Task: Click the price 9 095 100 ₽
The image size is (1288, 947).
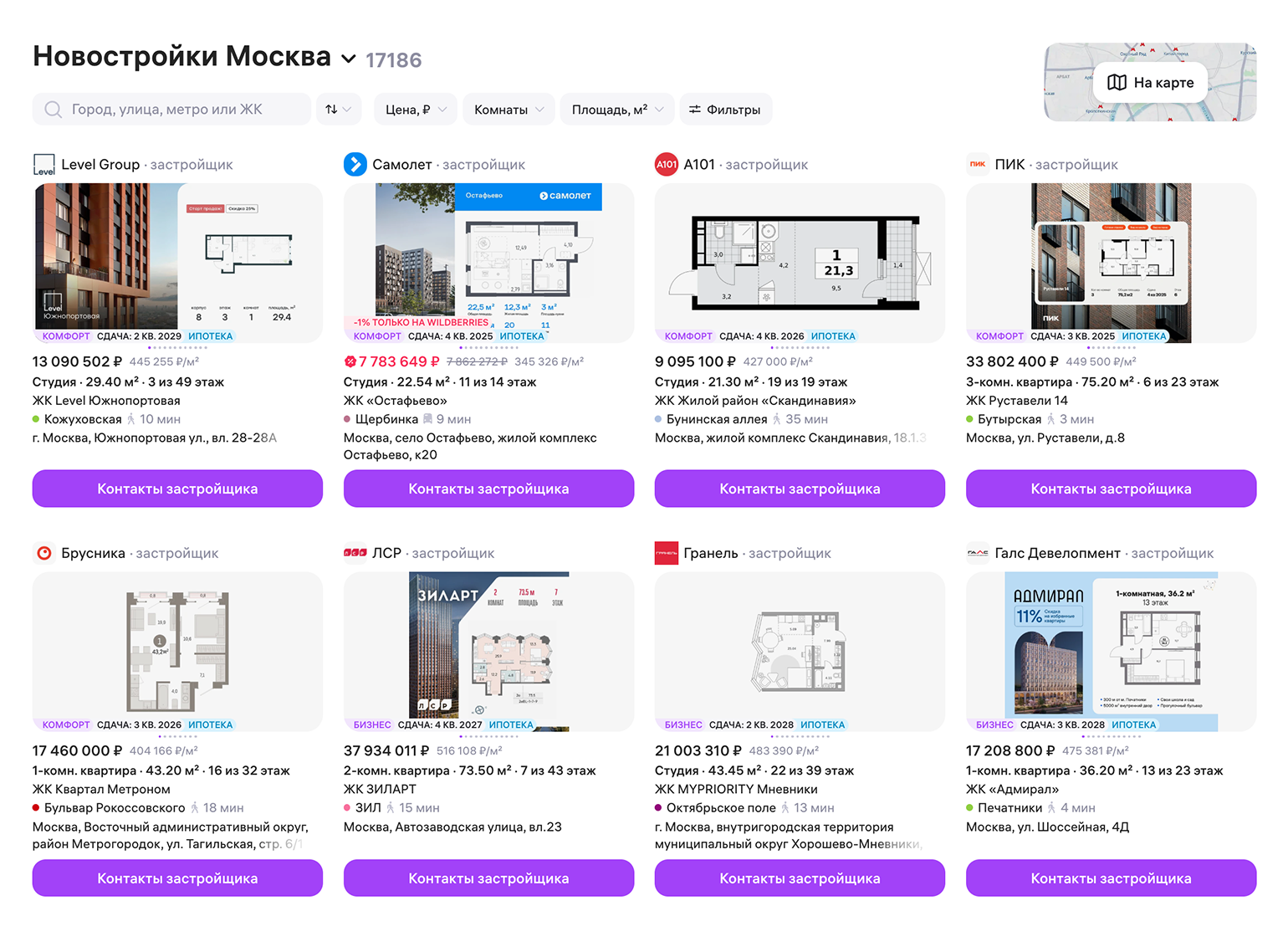Action: tap(695, 361)
